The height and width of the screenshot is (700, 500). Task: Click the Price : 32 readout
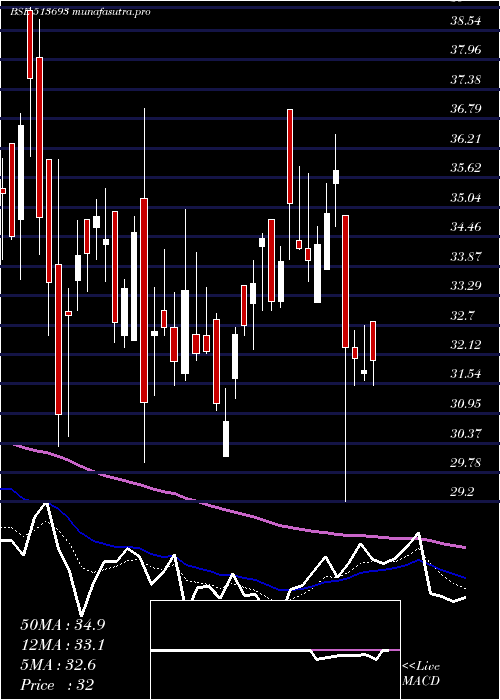[x=57, y=685]
